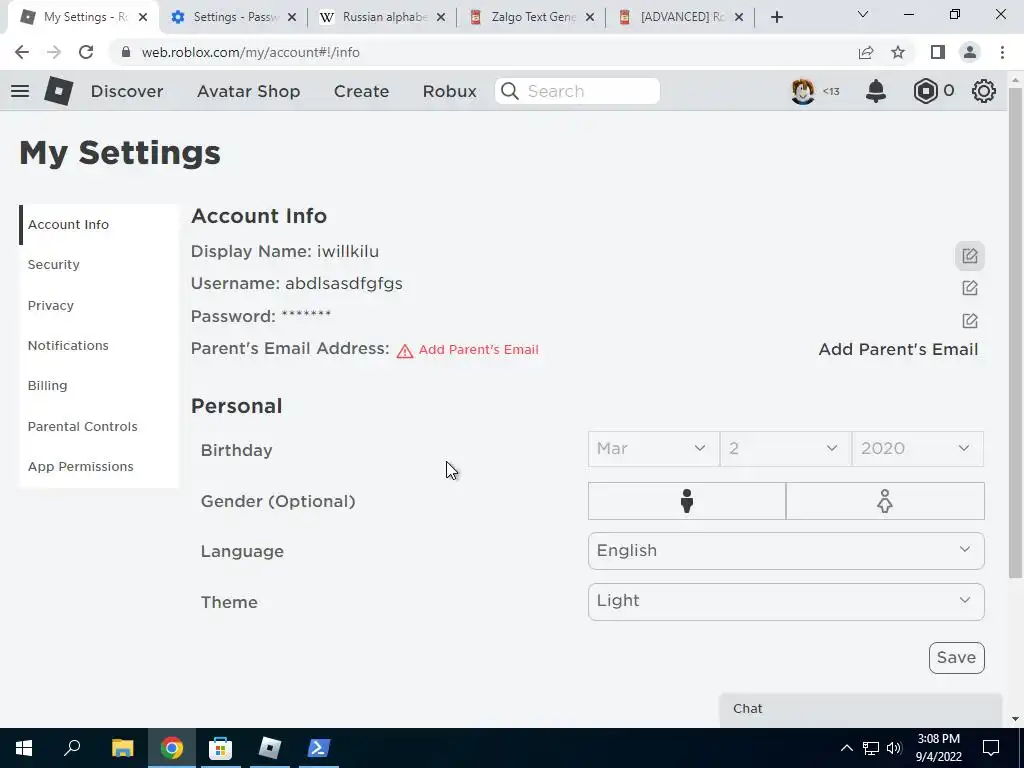Open the birthday year dropdown
1024x768 pixels.
[918, 449]
